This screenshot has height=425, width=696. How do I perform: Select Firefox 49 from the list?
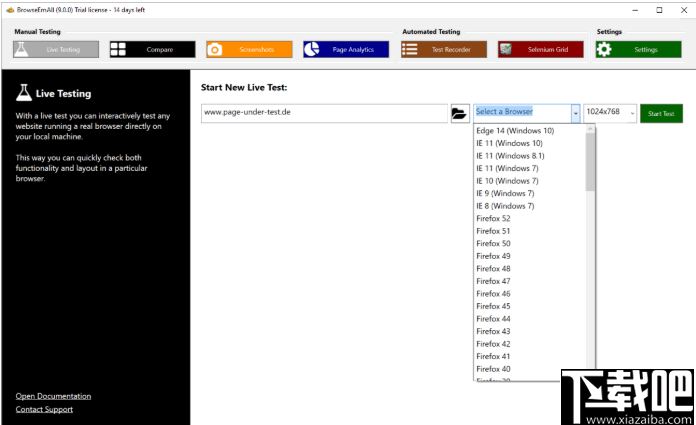530,256
